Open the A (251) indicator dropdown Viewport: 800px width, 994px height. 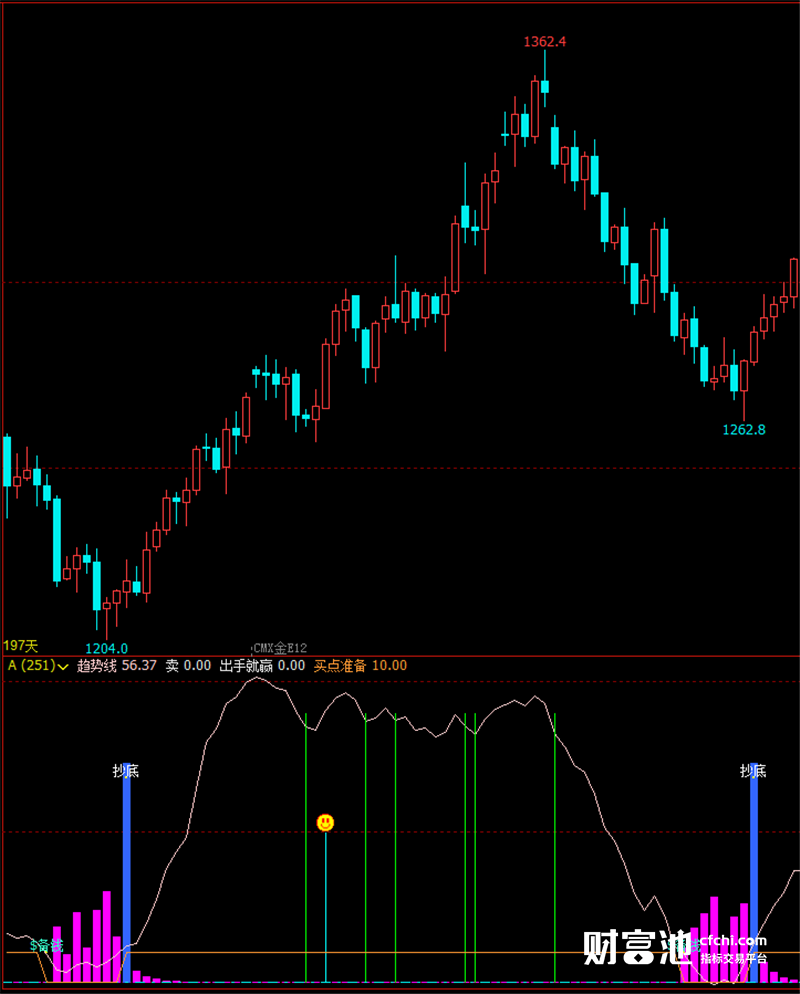click(x=38, y=666)
